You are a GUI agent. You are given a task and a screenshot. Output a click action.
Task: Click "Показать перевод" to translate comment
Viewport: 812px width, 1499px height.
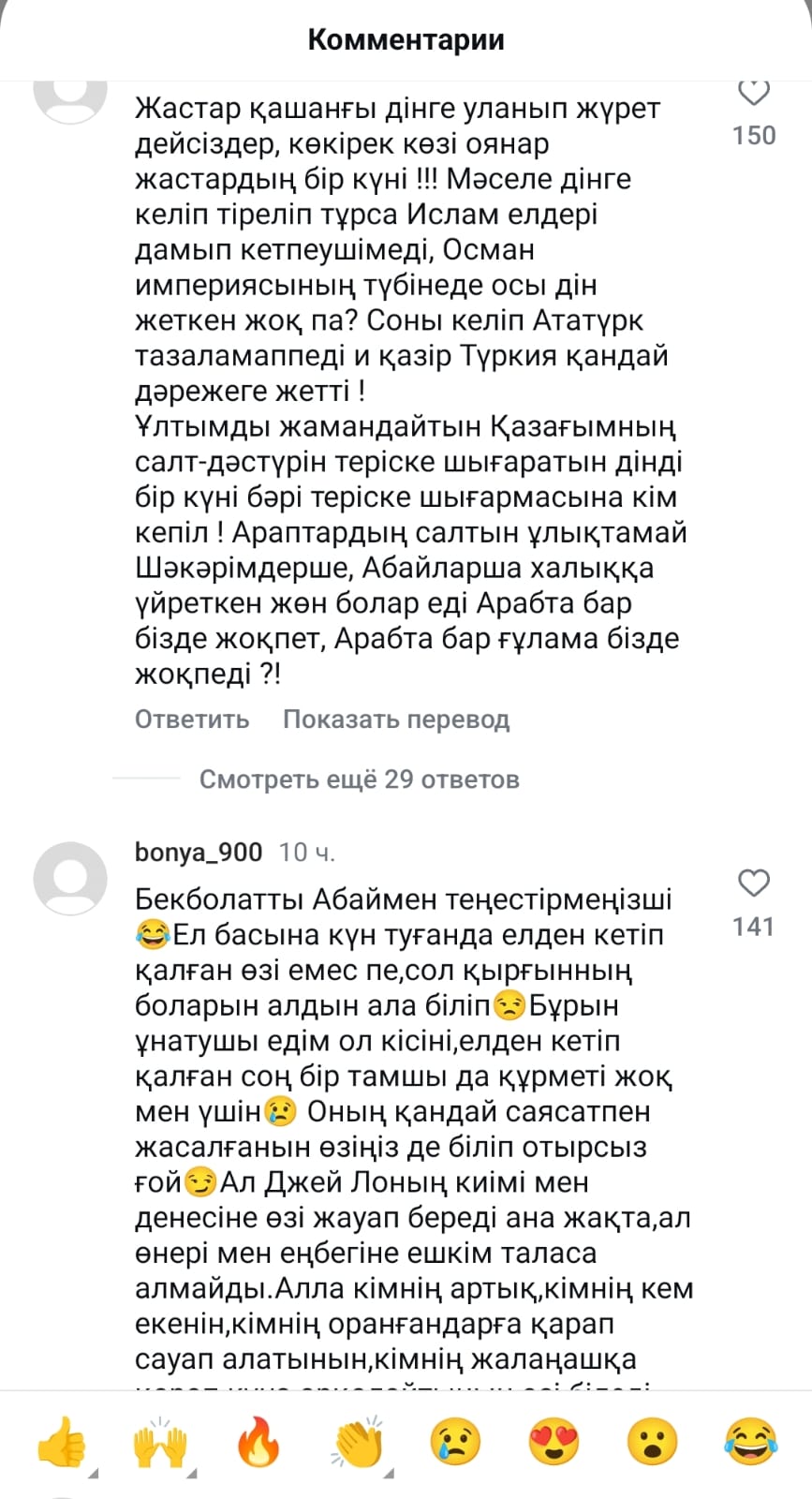(x=396, y=720)
